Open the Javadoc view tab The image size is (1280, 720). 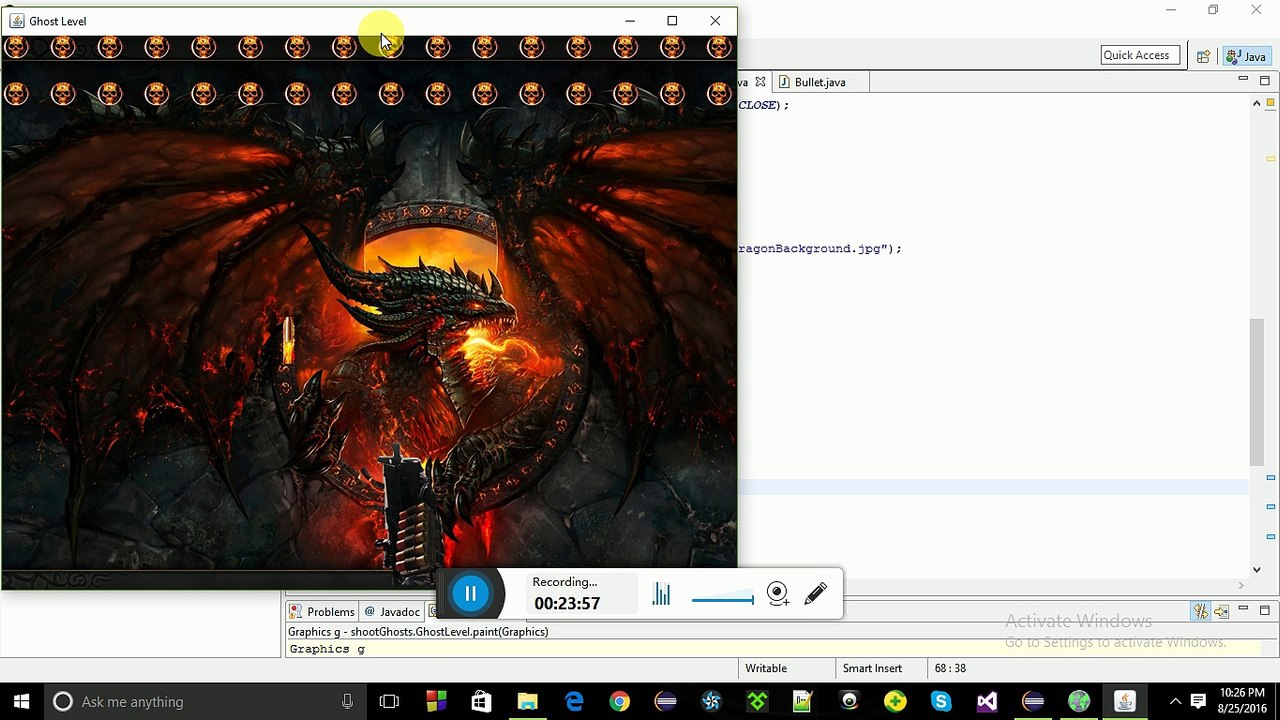point(392,611)
